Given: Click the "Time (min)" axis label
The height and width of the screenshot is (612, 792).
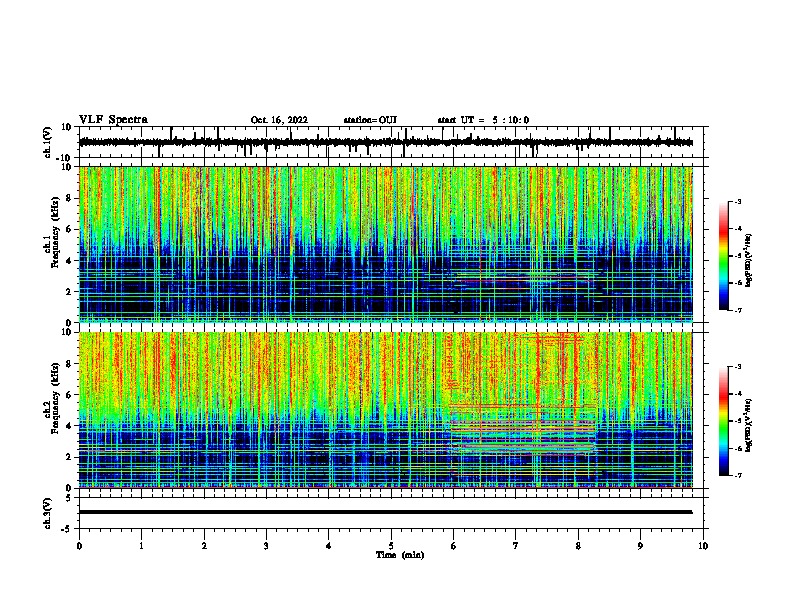Looking at the screenshot, I should [x=400, y=555].
